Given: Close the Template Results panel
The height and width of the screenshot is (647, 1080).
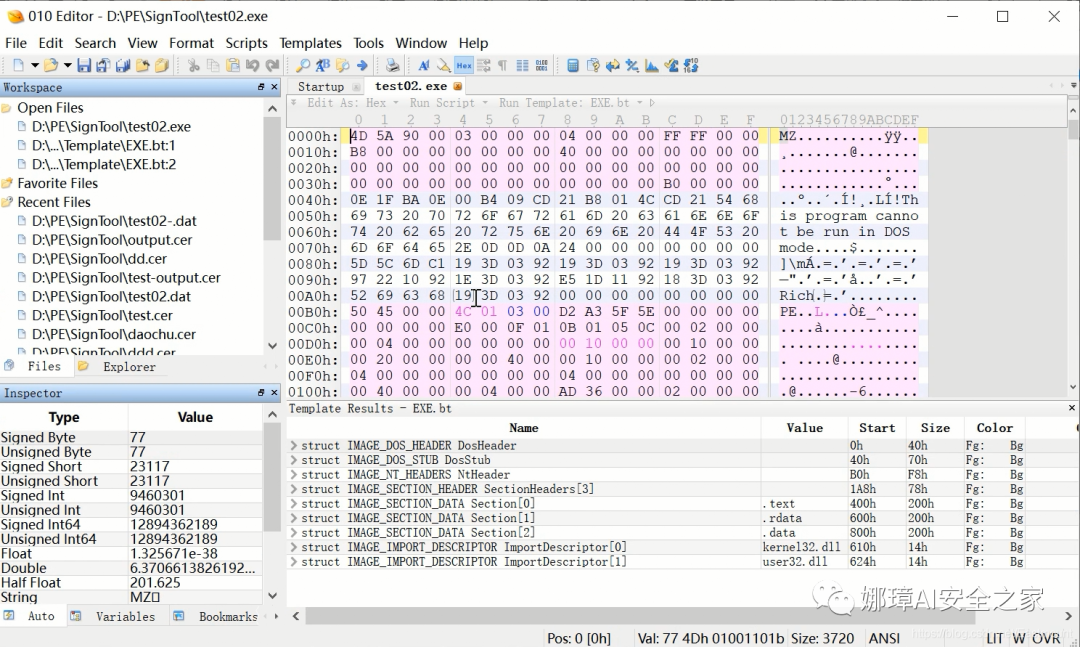Looking at the screenshot, I should 1072,408.
